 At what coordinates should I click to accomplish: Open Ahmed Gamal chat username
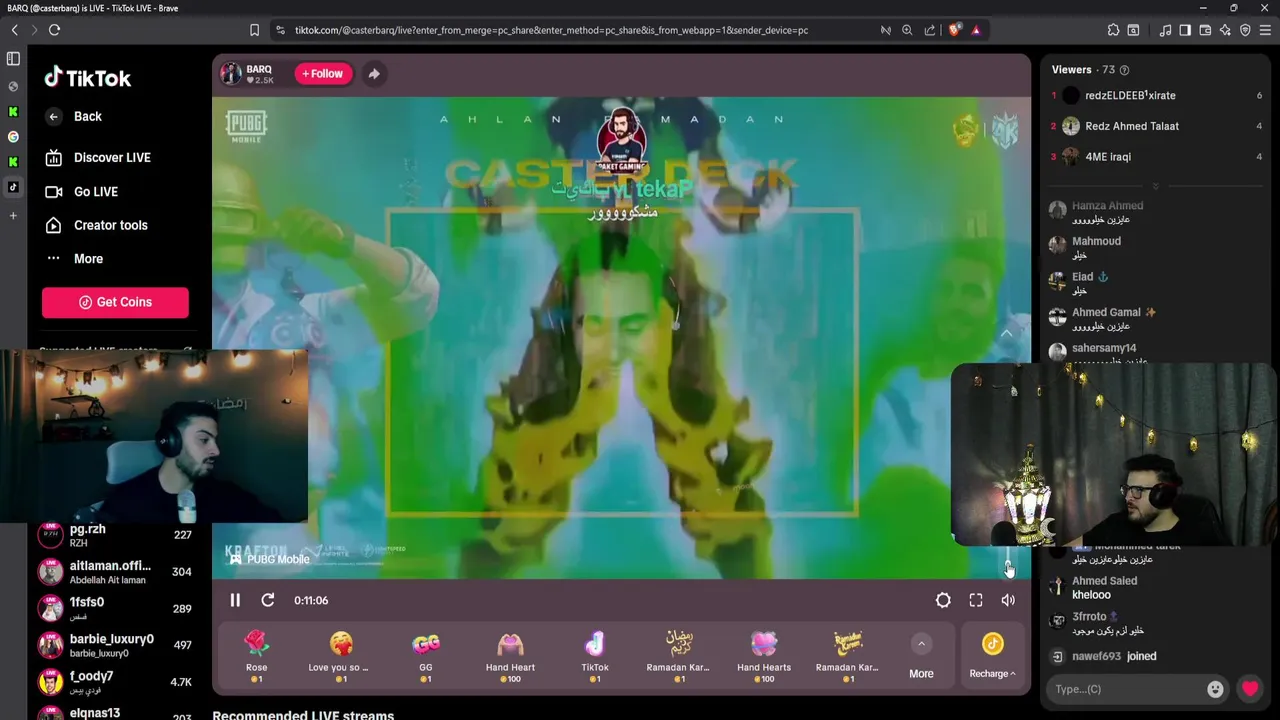[1107, 312]
